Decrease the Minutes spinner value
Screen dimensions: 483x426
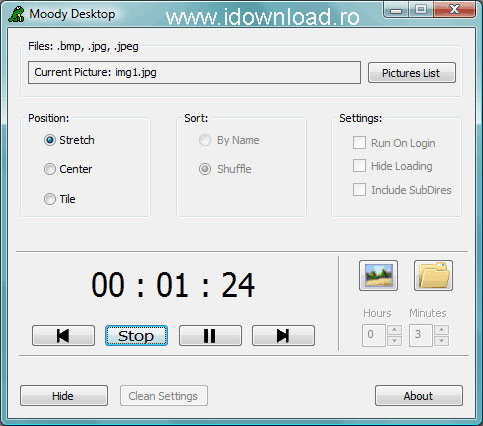click(x=441, y=341)
